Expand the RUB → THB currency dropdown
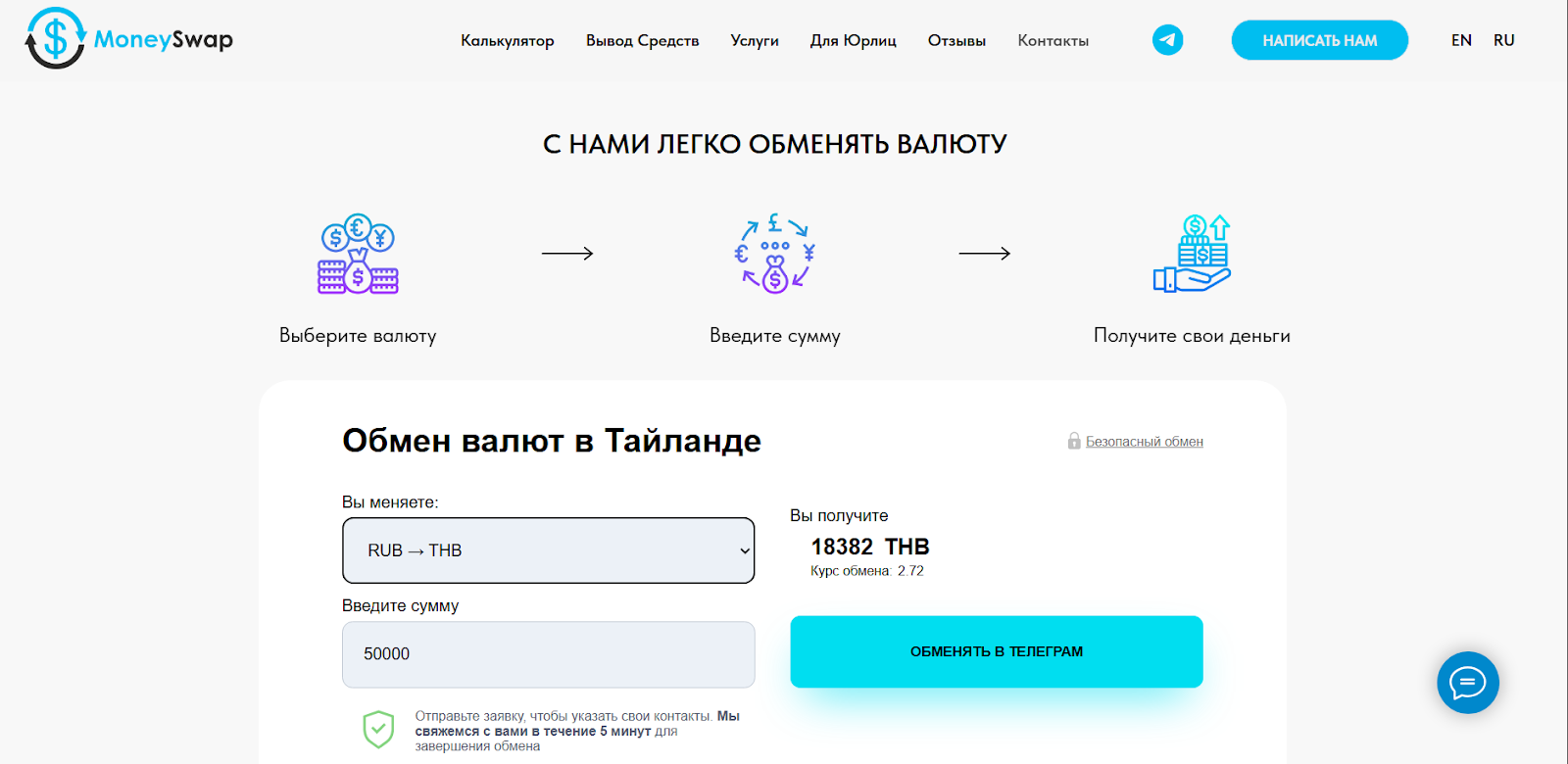The height and width of the screenshot is (764, 1568). 548,550
